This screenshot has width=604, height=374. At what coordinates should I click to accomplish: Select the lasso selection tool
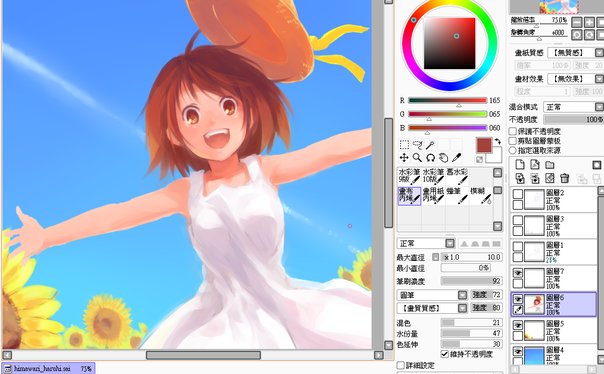click(417, 145)
